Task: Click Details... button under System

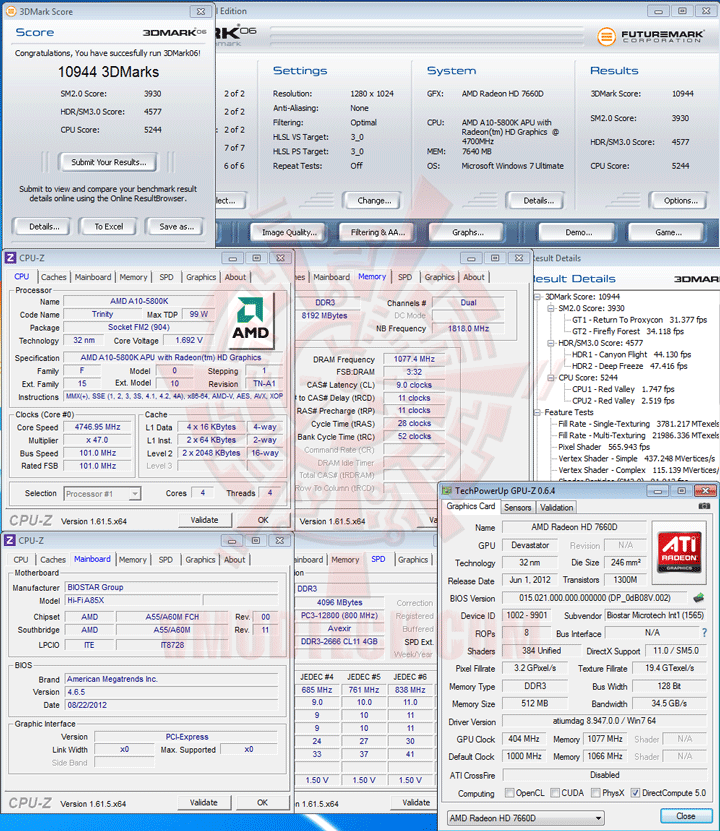Action: [x=538, y=200]
